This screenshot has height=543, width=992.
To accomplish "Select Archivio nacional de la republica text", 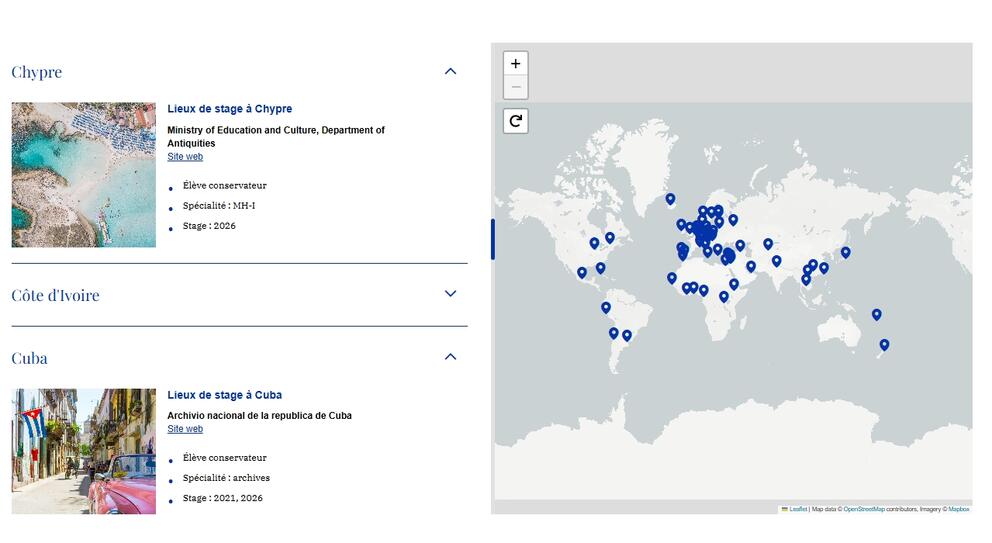I will [x=259, y=416].
